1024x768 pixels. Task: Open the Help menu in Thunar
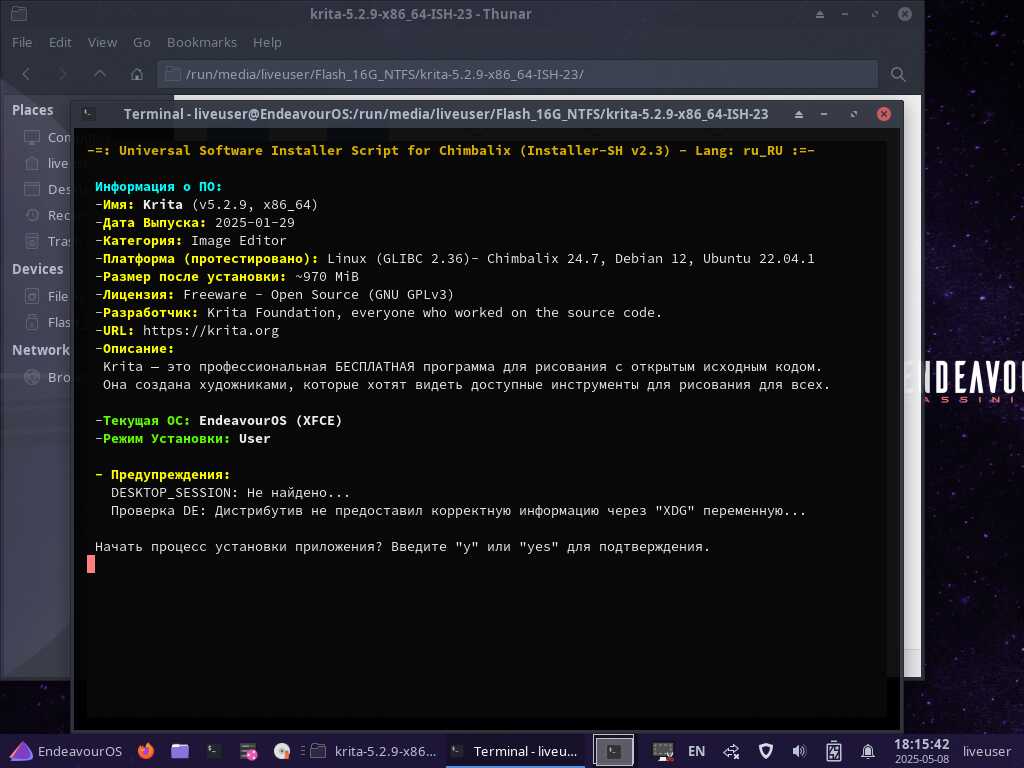pyautogui.click(x=267, y=42)
